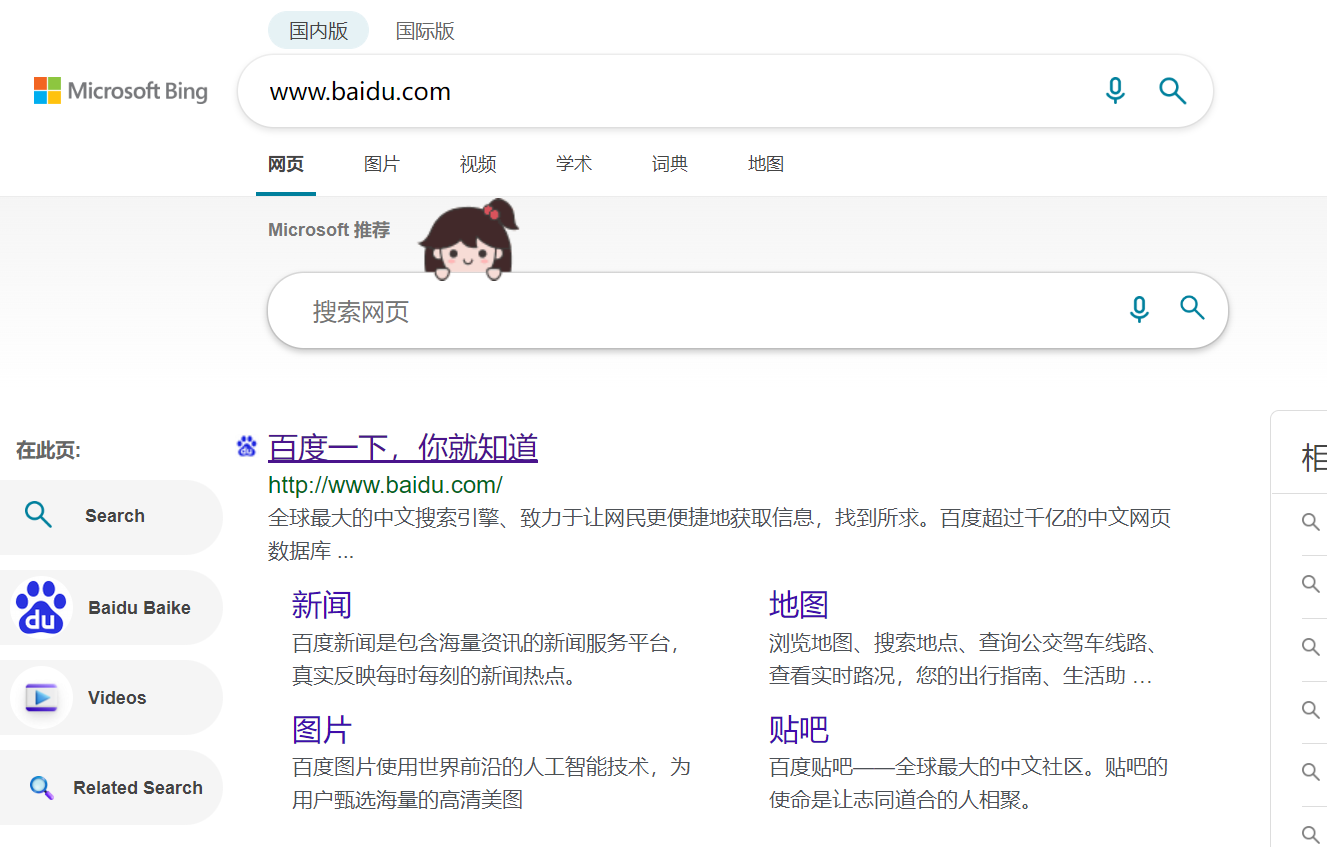The height and width of the screenshot is (847, 1327).
Task: Switch to the 学术 tab
Action: tap(573, 163)
